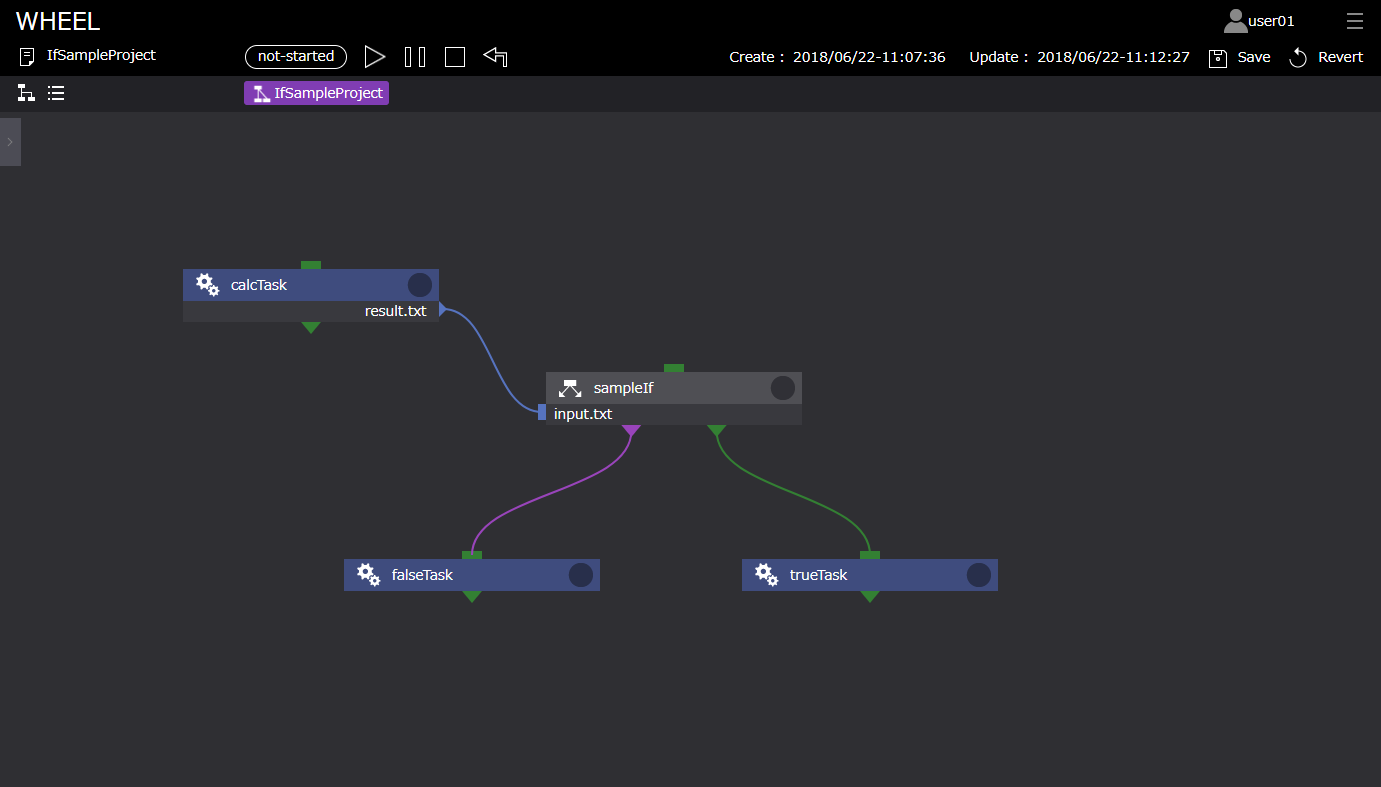Click the calcTask gears icon
The width and height of the screenshot is (1381, 787).
[x=207, y=285]
